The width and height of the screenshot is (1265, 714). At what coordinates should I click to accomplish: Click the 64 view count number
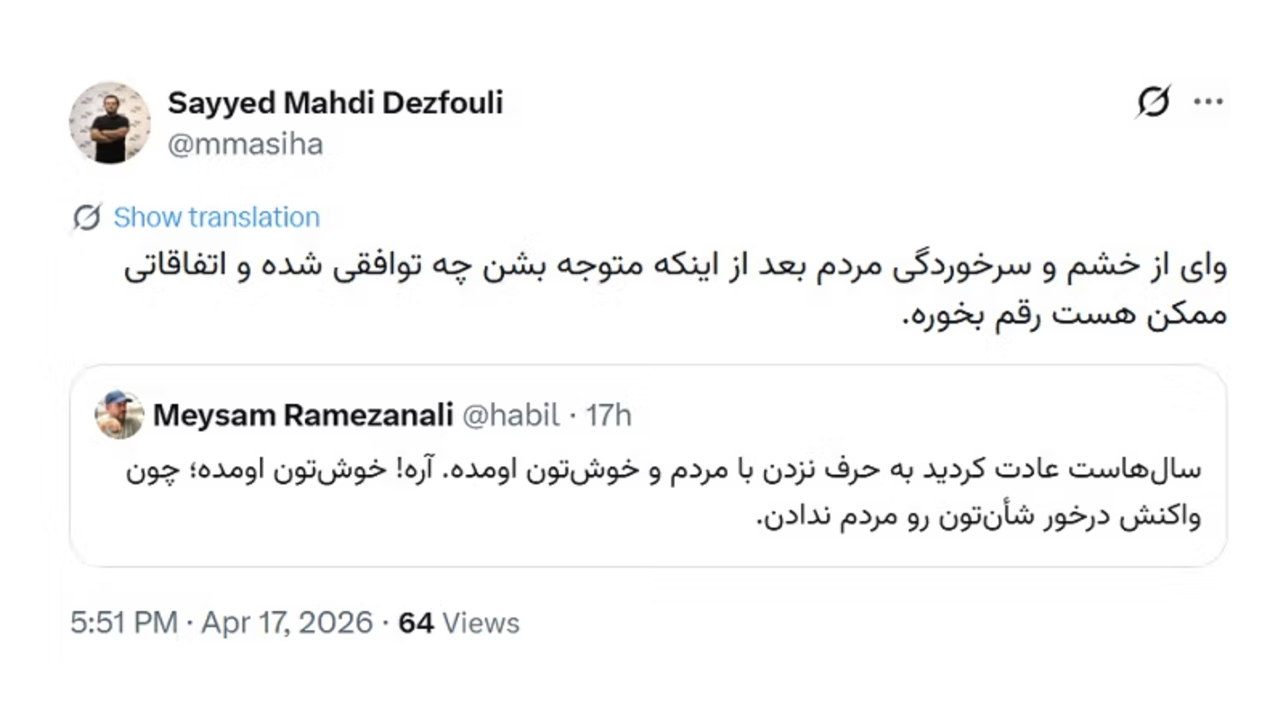[x=416, y=623]
